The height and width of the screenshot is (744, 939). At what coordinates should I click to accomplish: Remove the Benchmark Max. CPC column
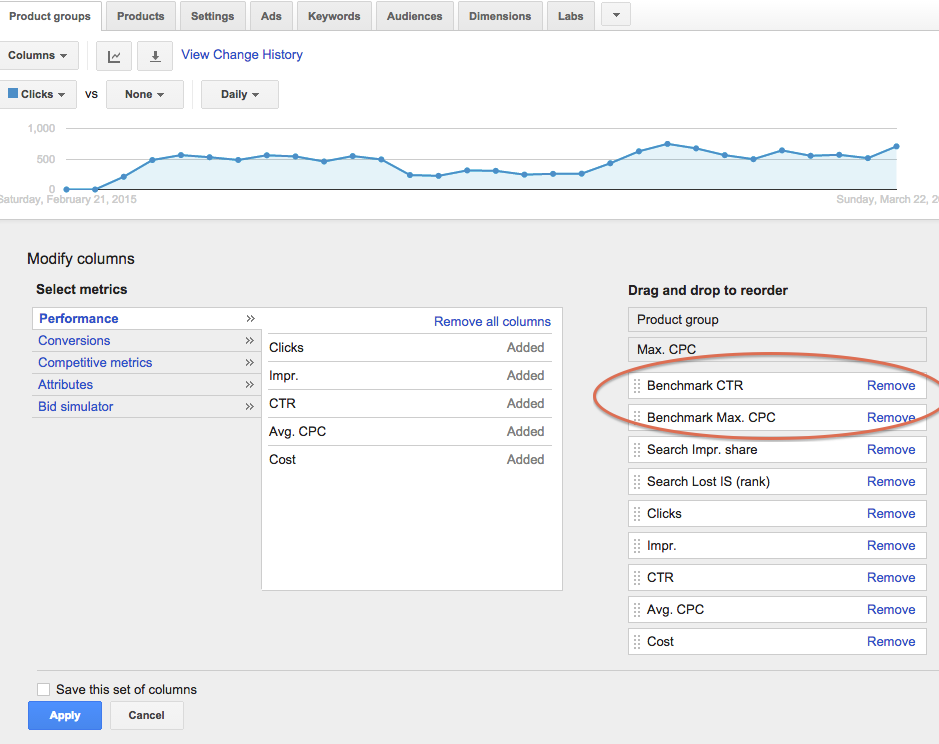(x=891, y=418)
